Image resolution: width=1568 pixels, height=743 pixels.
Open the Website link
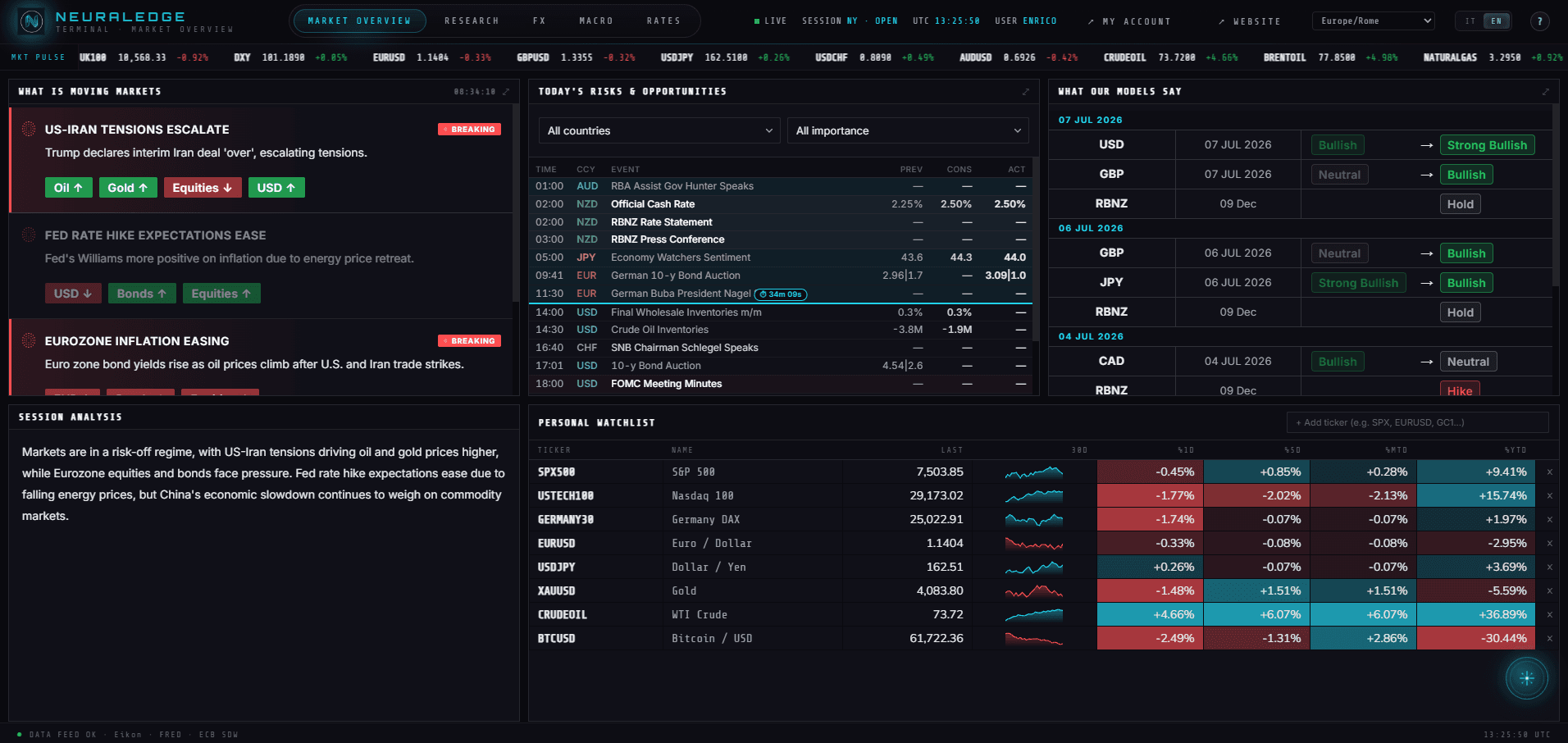pos(1250,21)
